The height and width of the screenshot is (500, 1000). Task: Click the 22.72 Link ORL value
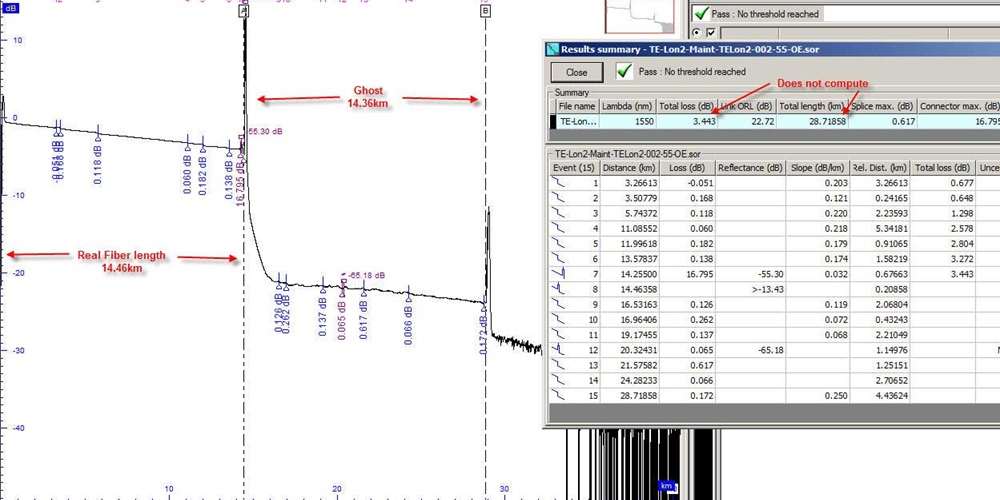(x=747, y=121)
